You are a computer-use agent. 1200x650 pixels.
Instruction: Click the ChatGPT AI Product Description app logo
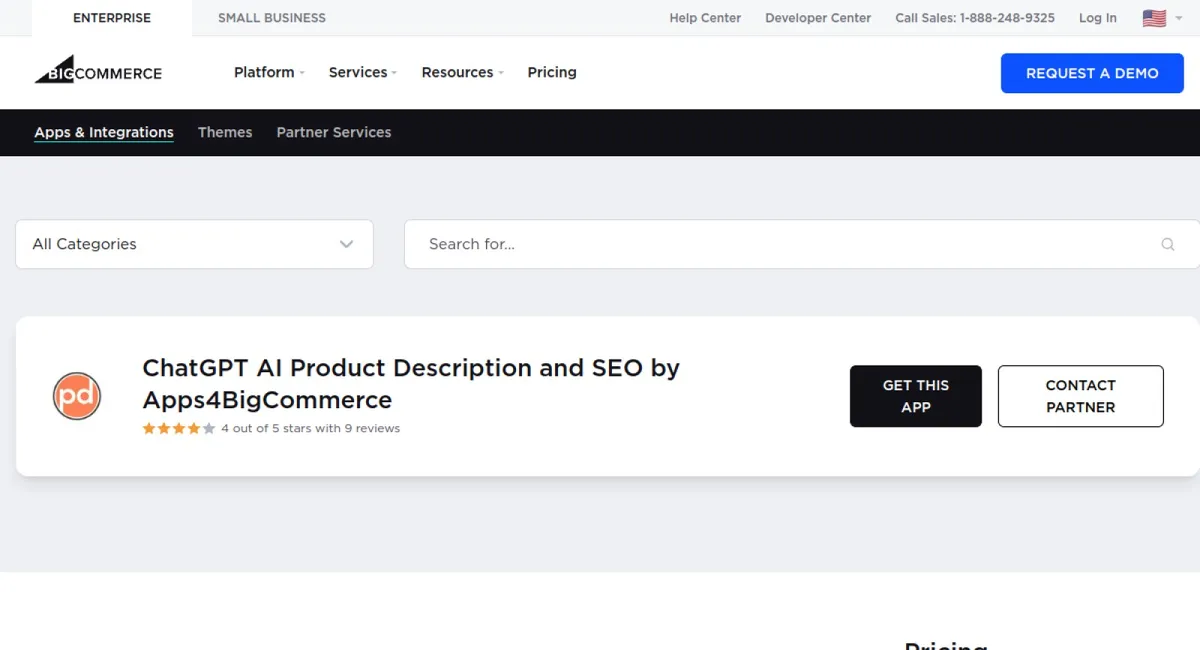coord(77,396)
